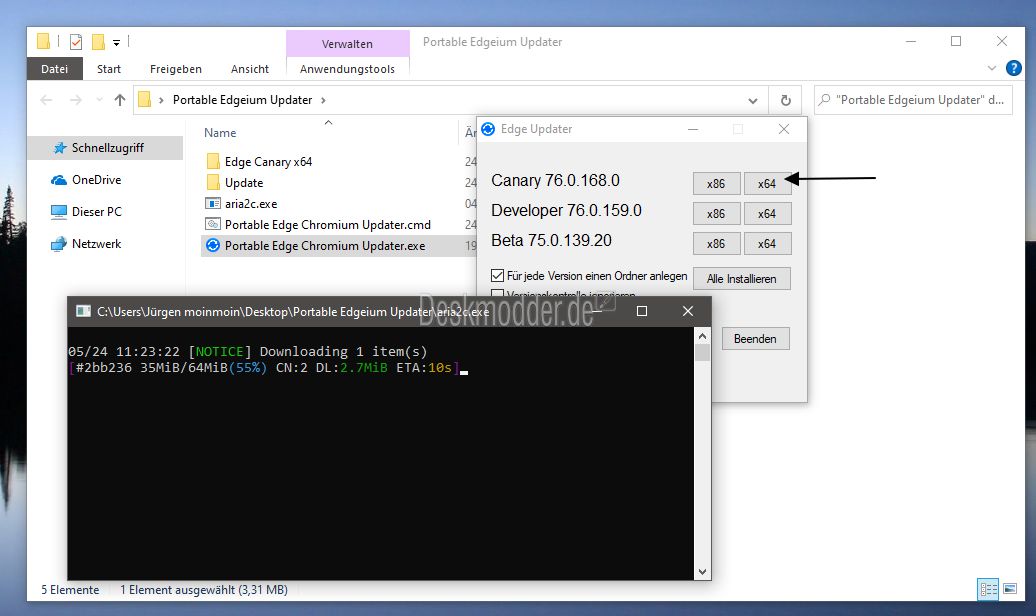Click the Edge Canary x64 folder icon
The image size is (1036, 616).
click(213, 161)
